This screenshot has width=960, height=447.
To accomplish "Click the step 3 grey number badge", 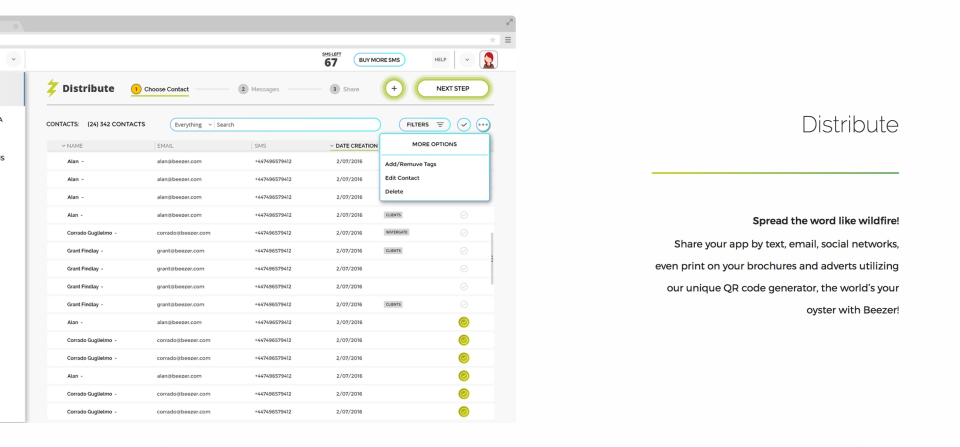I will click(x=334, y=89).
